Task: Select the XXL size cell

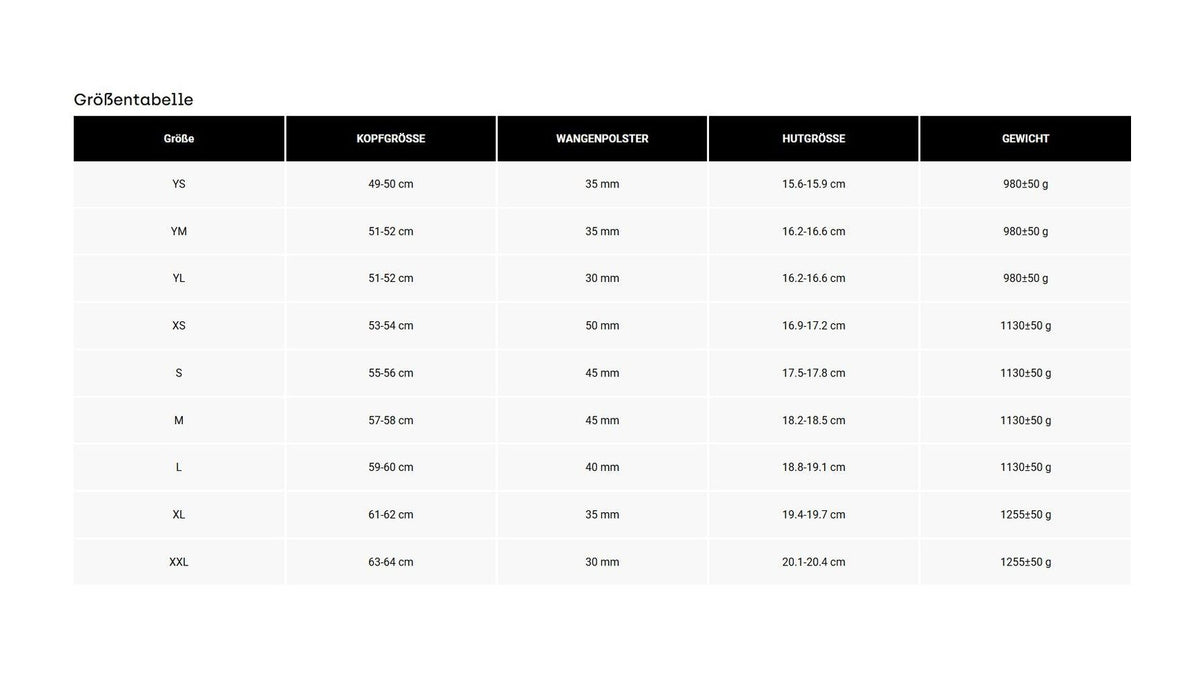Action: [x=179, y=562]
